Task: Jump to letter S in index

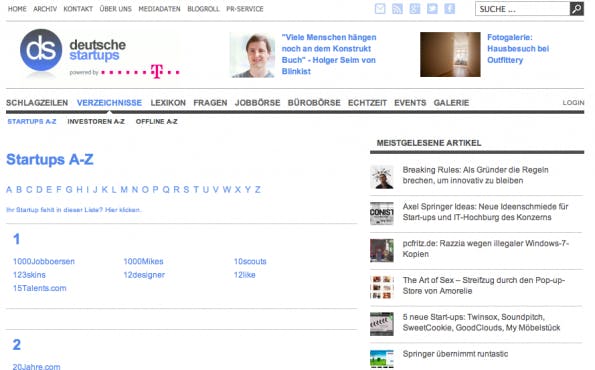Action: [186, 190]
